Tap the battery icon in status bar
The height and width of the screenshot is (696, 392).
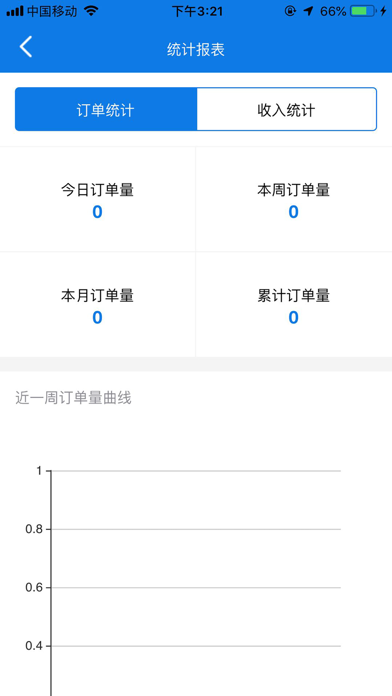point(362,12)
